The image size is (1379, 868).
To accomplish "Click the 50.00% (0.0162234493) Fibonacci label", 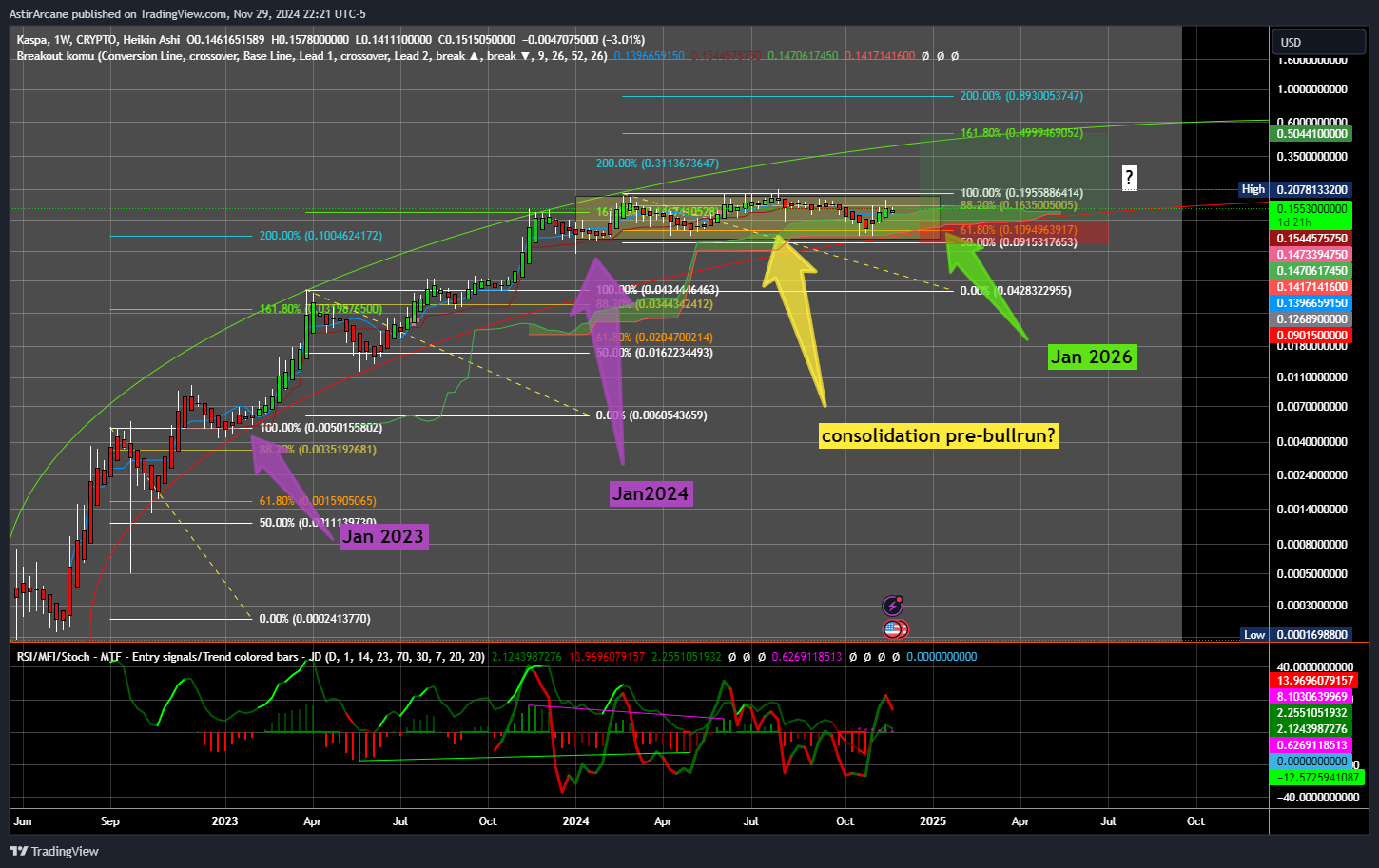I will [x=654, y=353].
